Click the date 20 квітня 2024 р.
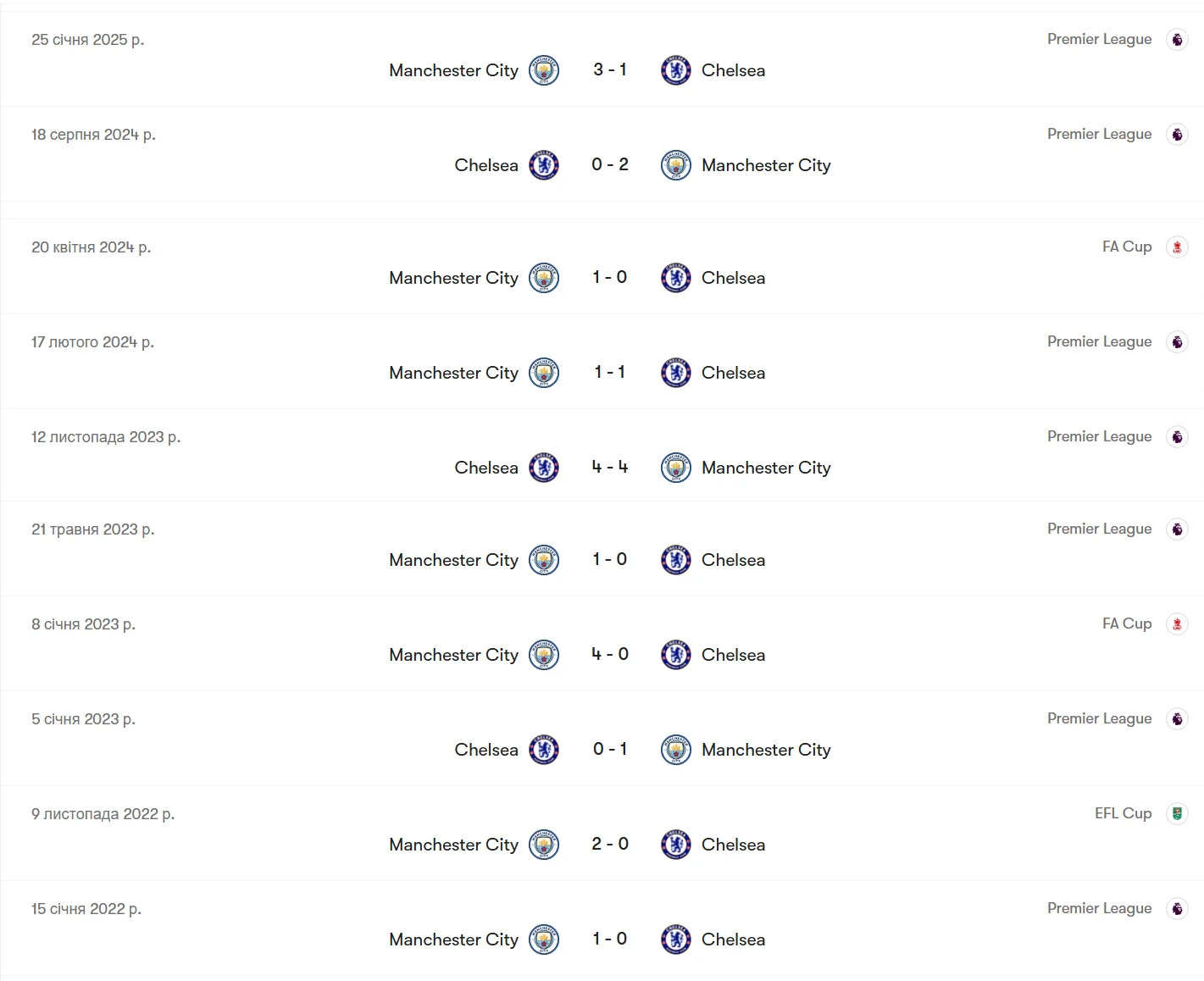1204x981 pixels. [x=91, y=247]
